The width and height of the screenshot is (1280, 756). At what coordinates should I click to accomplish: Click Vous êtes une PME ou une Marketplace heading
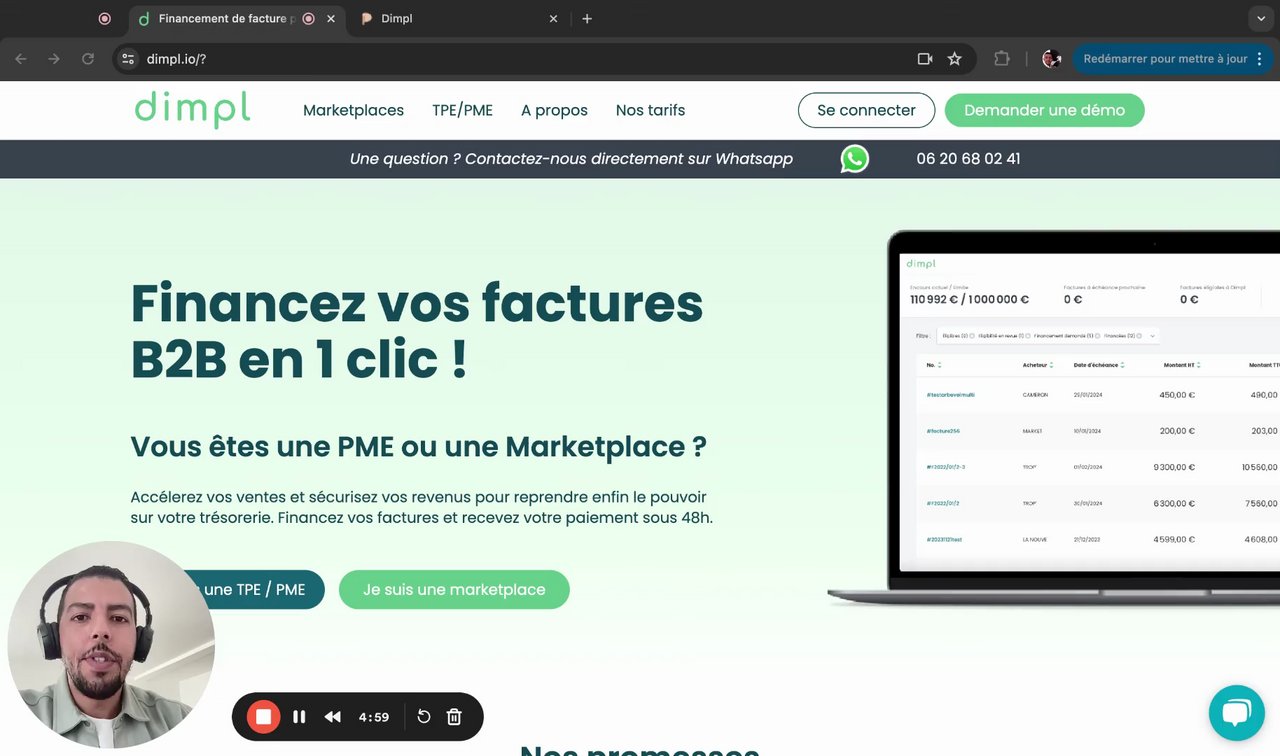[418, 446]
